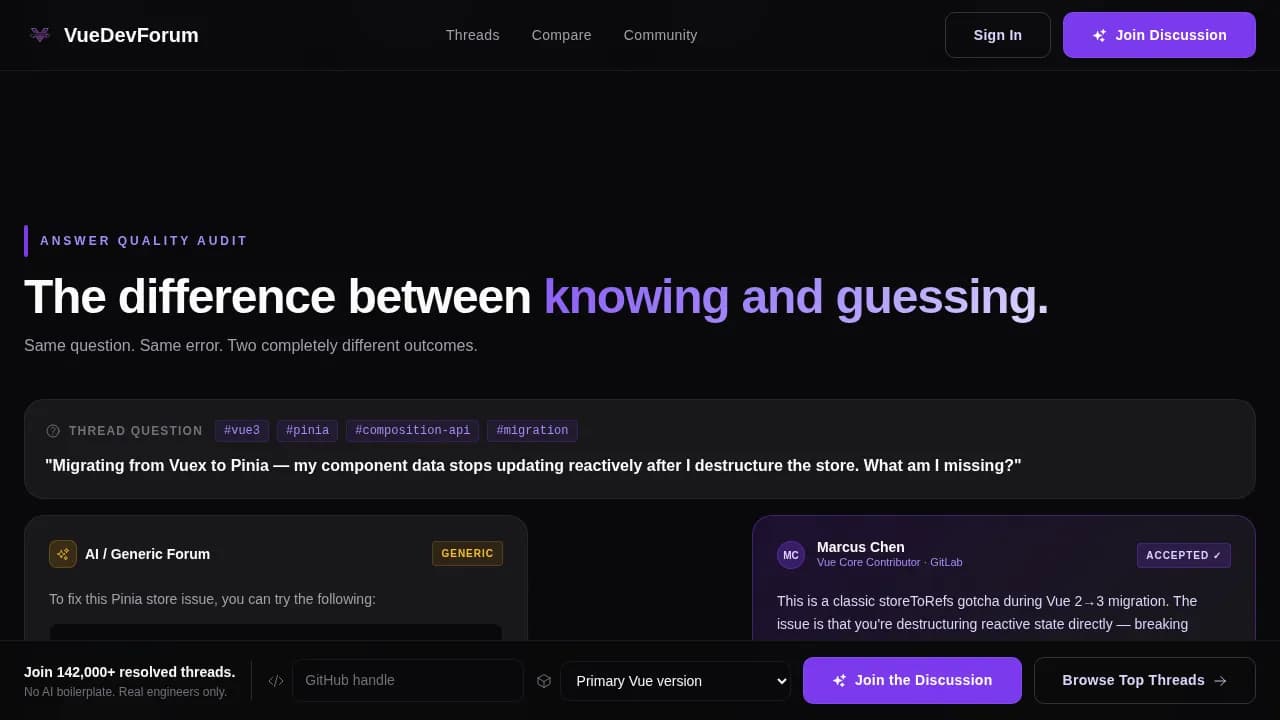Click the question mark icon beside Thread Question

[53, 431]
